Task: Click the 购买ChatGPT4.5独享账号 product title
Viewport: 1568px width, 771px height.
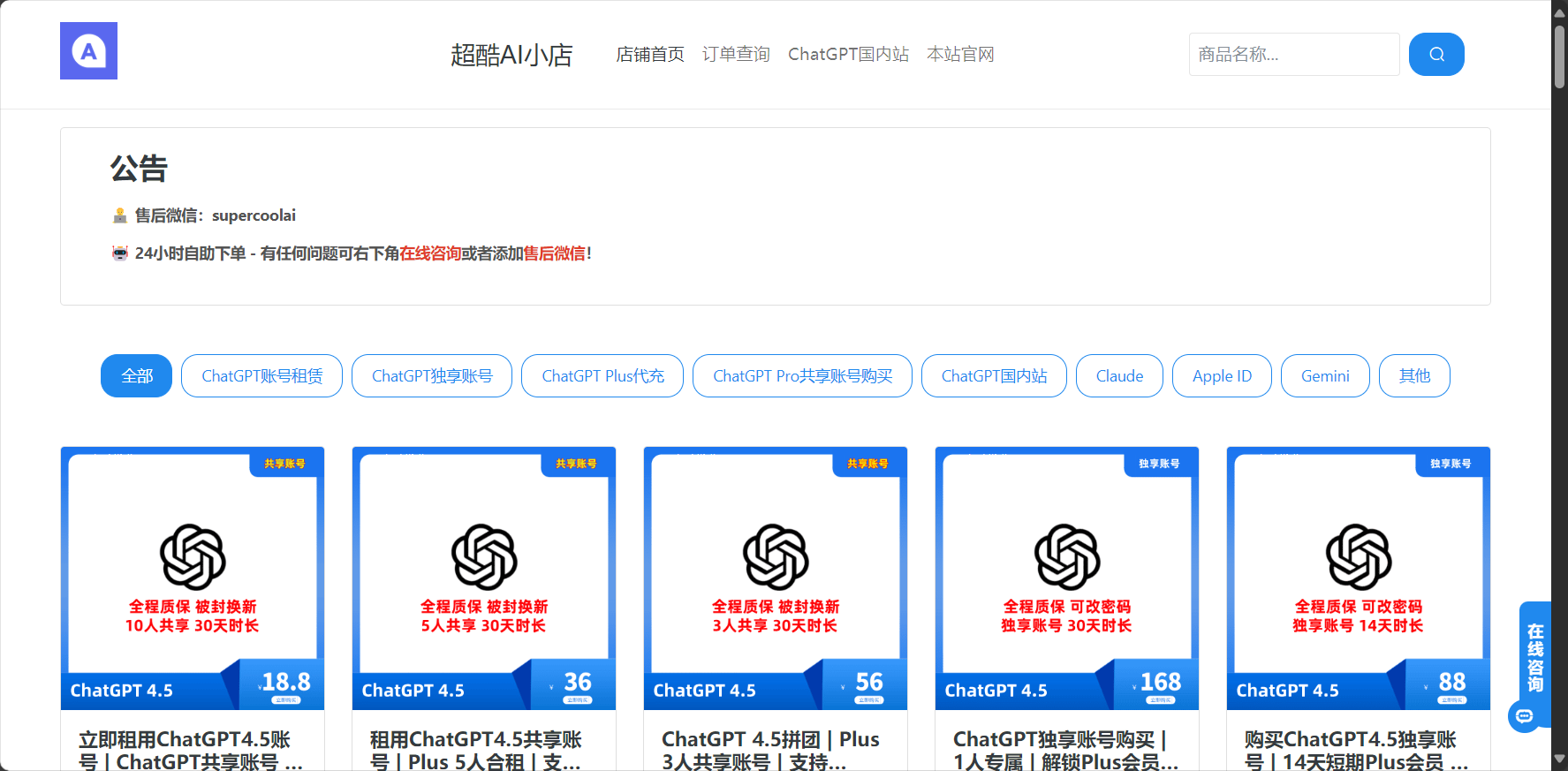Action: point(1357,750)
